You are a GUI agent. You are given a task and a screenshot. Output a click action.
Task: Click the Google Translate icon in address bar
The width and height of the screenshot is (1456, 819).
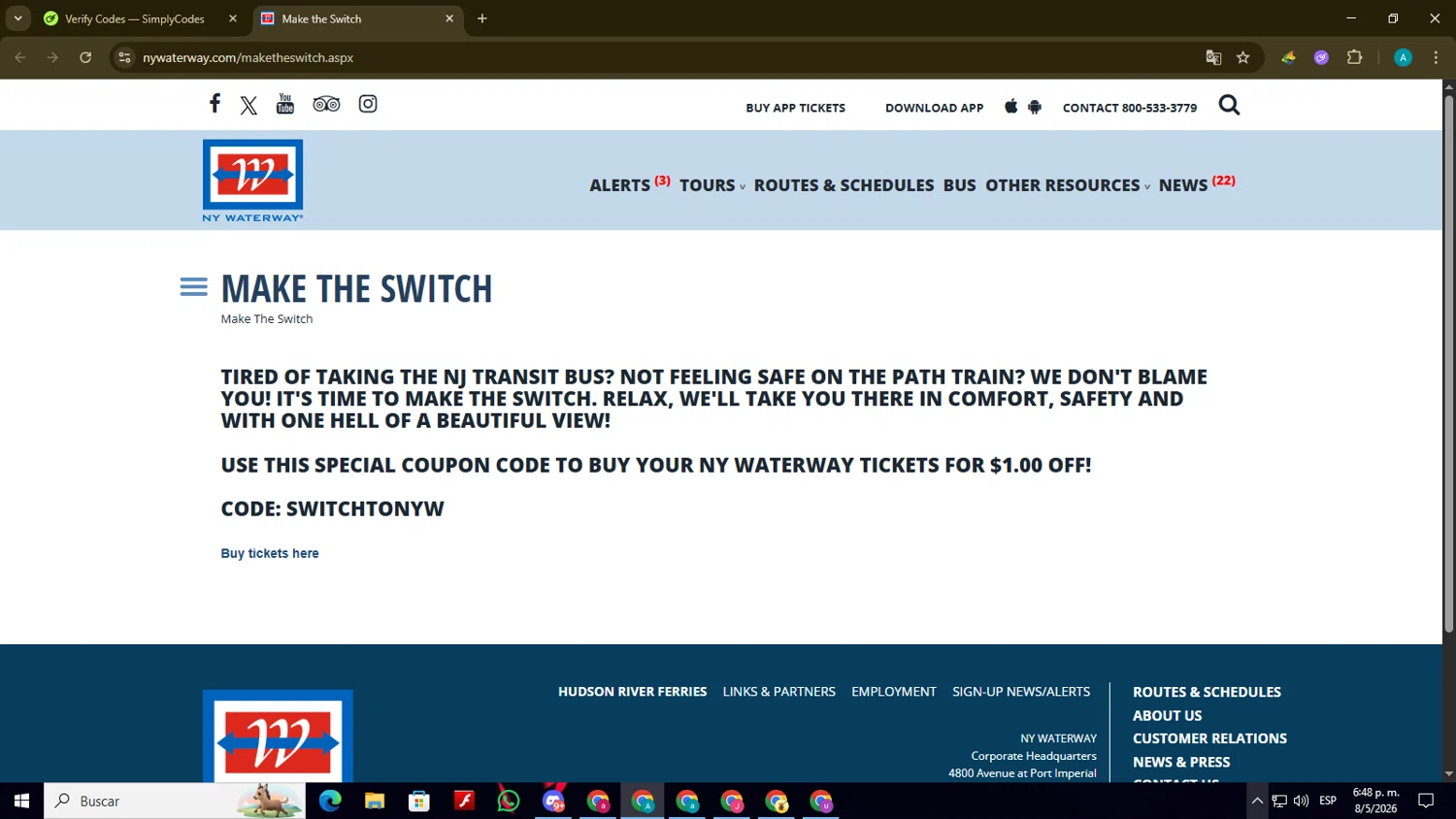[1213, 57]
